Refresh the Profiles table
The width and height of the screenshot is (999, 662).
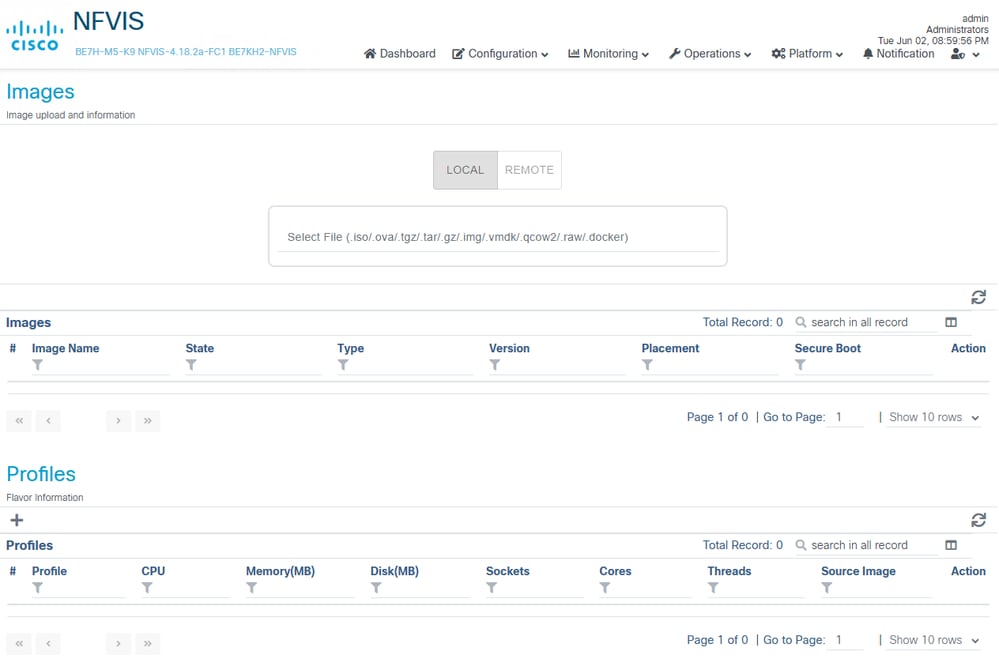pos(979,520)
